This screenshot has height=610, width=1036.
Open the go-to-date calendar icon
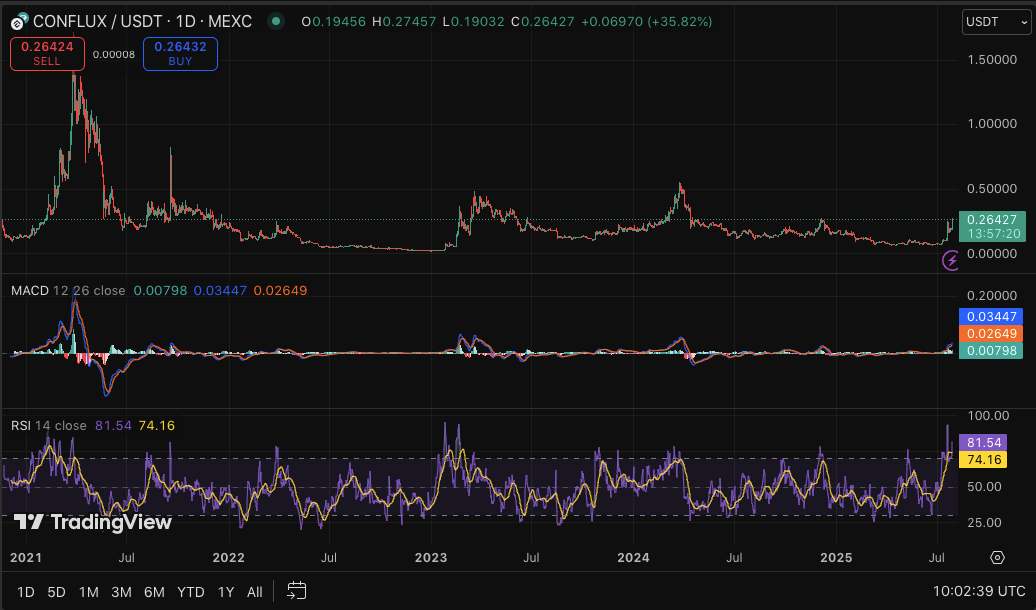pyautogui.click(x=297, y=591)
